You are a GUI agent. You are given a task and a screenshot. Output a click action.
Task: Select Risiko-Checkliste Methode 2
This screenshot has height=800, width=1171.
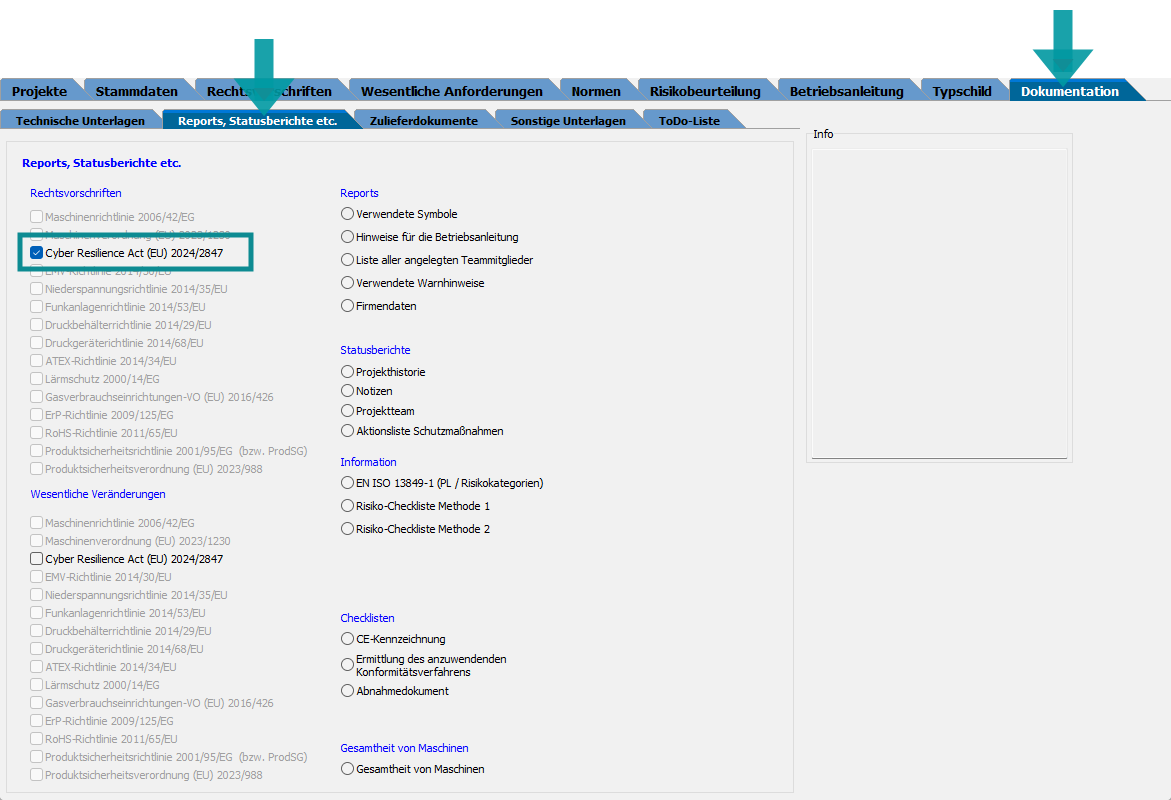348,529
